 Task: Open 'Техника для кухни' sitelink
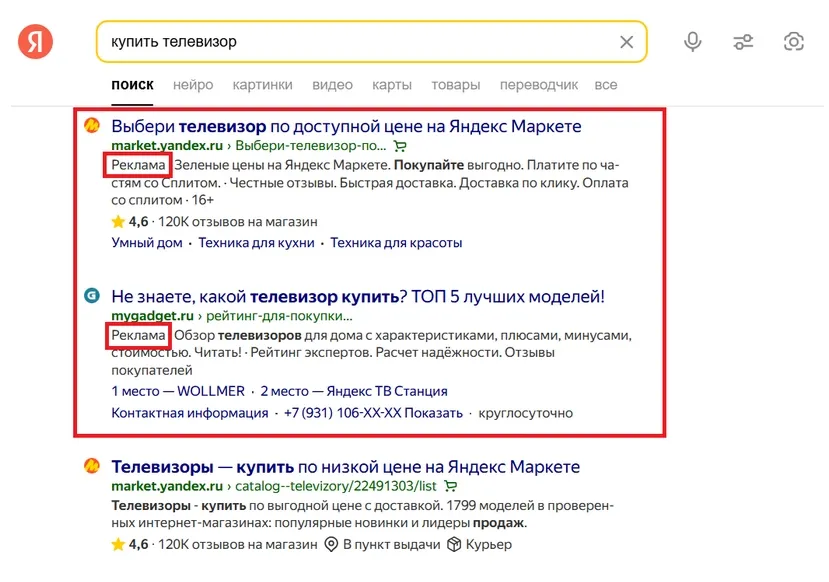coord(256,243)
